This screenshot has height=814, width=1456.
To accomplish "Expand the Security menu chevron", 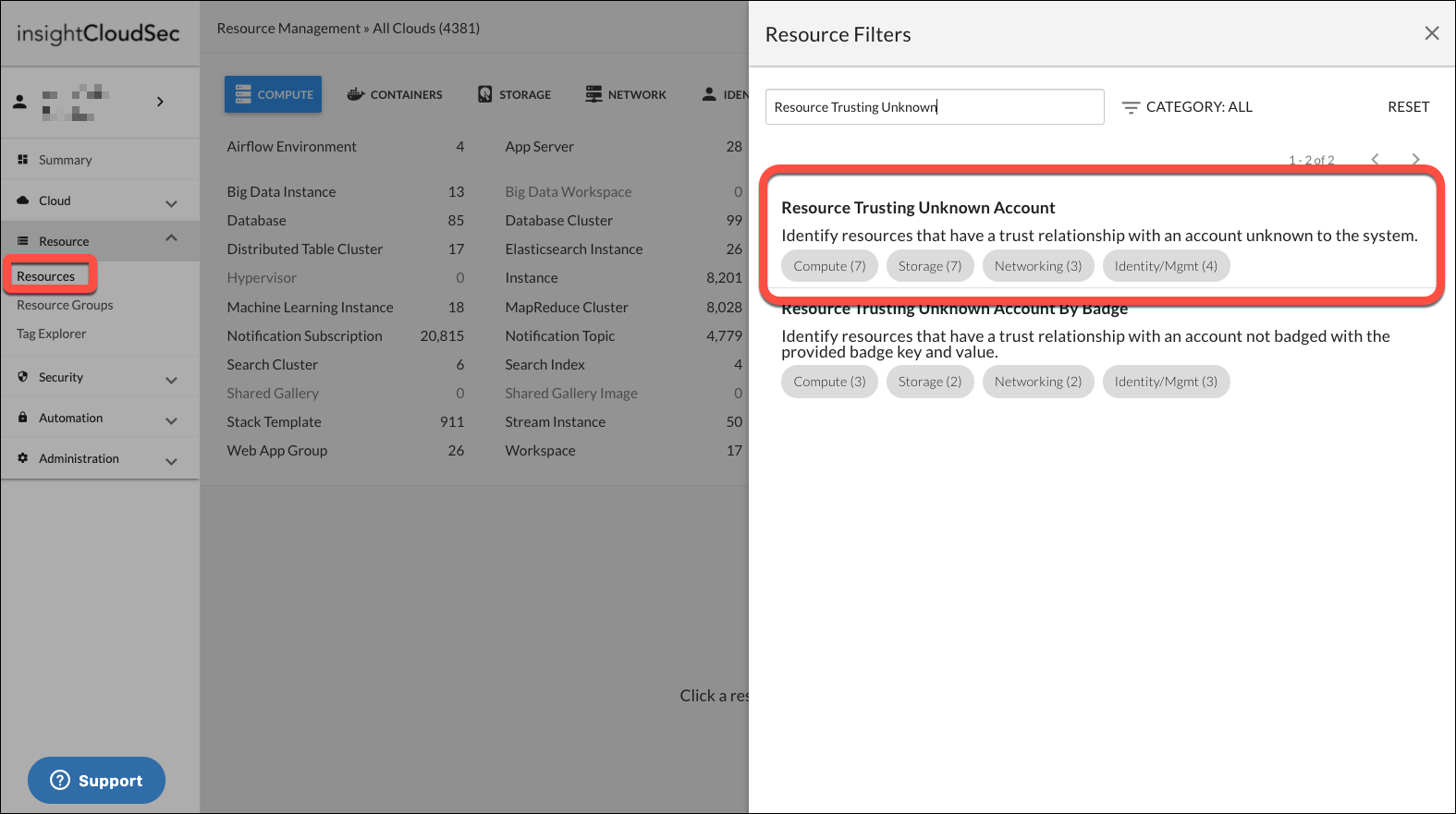I will (x=171, y=380).
